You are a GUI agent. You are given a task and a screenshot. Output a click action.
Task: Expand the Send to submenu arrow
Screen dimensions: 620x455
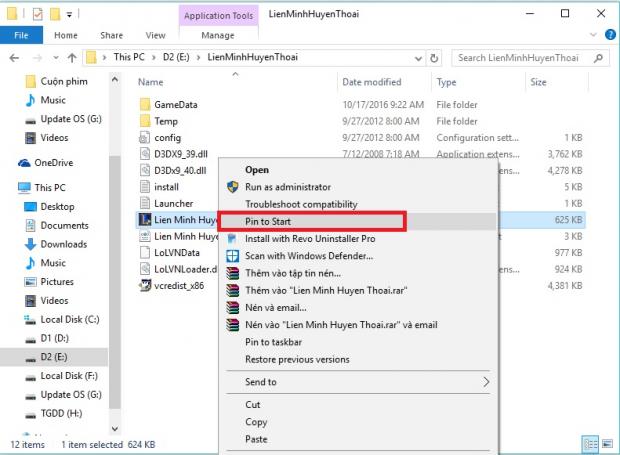(487, 382)
